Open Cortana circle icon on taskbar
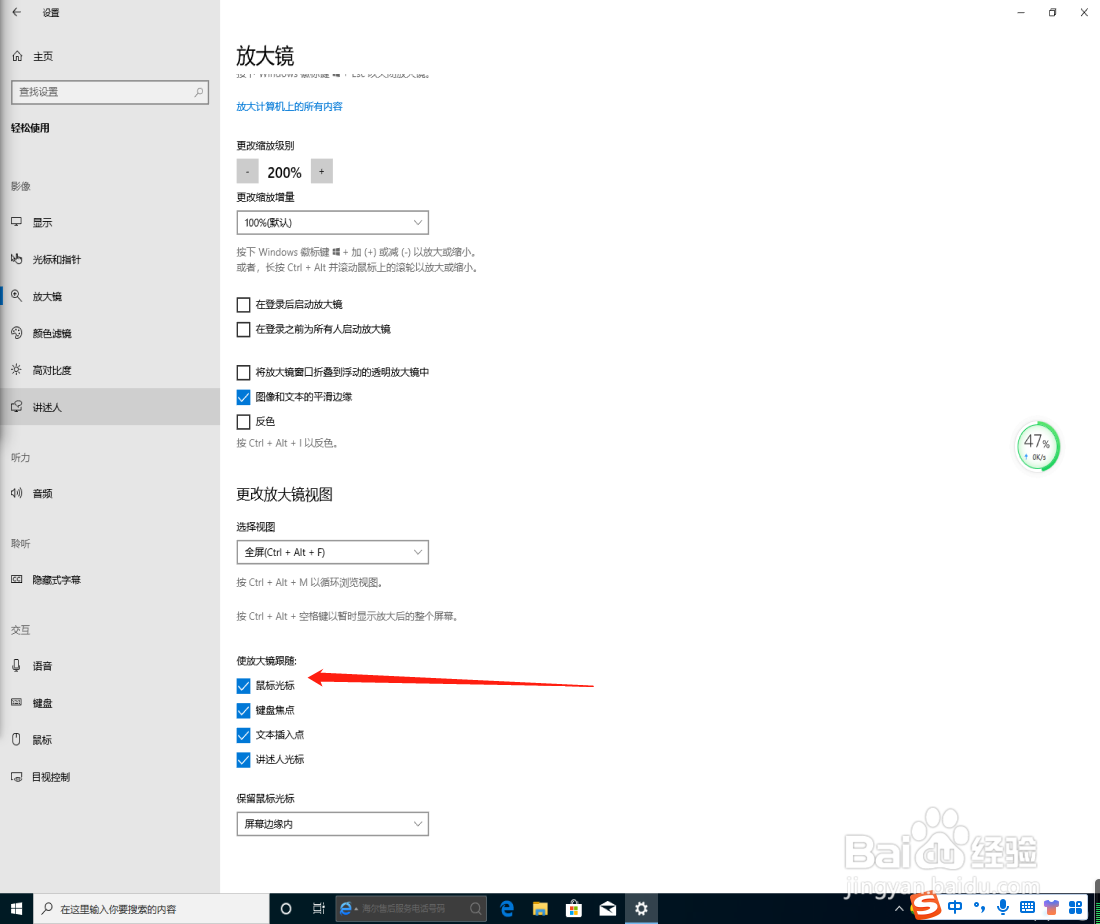This screenshot has height=924, width=1100. tap(286, 909)
